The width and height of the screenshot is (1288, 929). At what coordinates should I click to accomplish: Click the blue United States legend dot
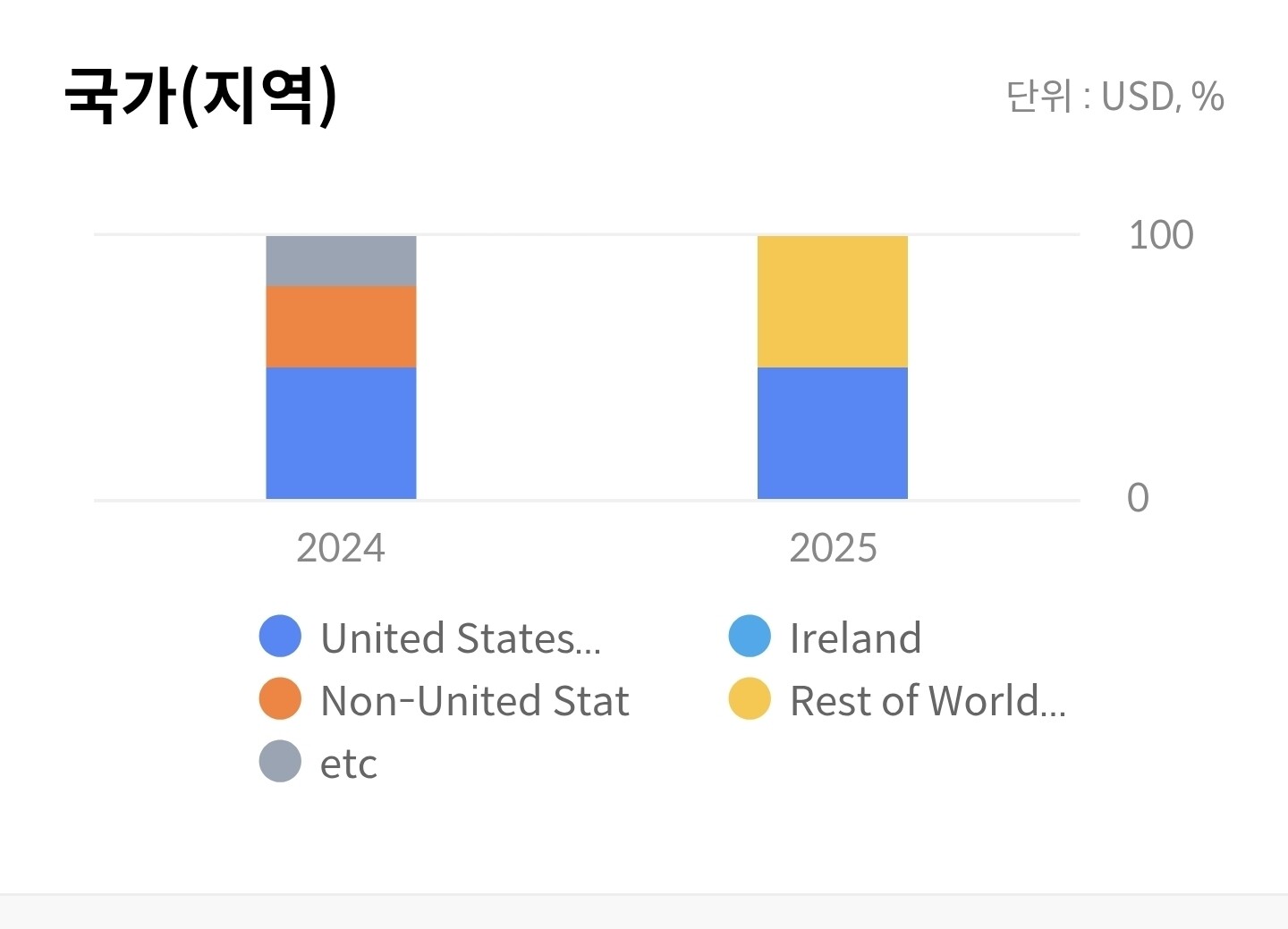(x=280, y=637)
